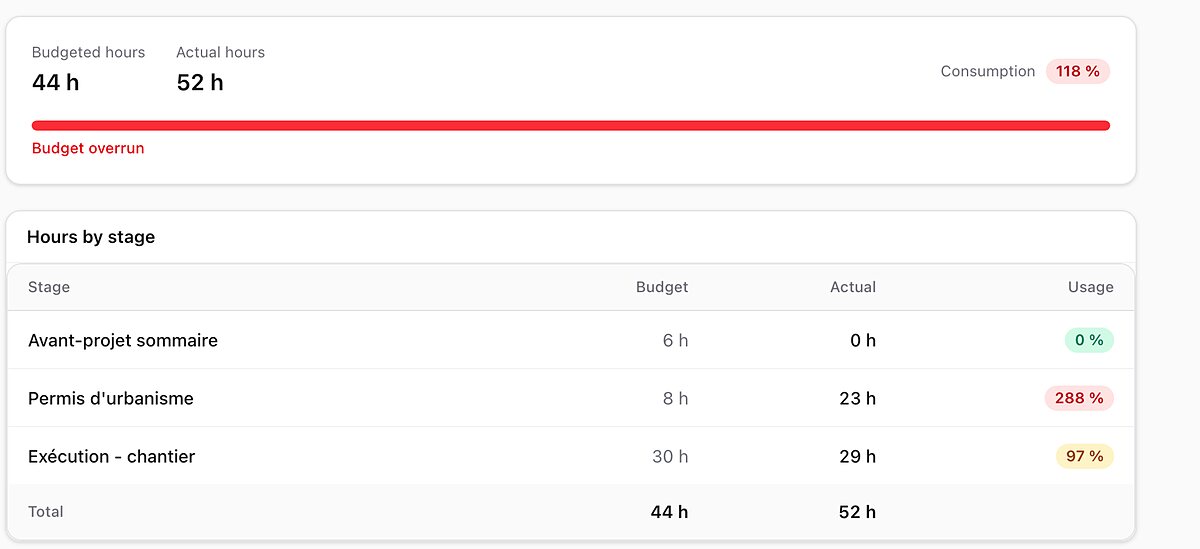Viewport: 1200px width, 549px height.
Task: Click the 44 h budgeted hours value
Action: click(55, 83)
